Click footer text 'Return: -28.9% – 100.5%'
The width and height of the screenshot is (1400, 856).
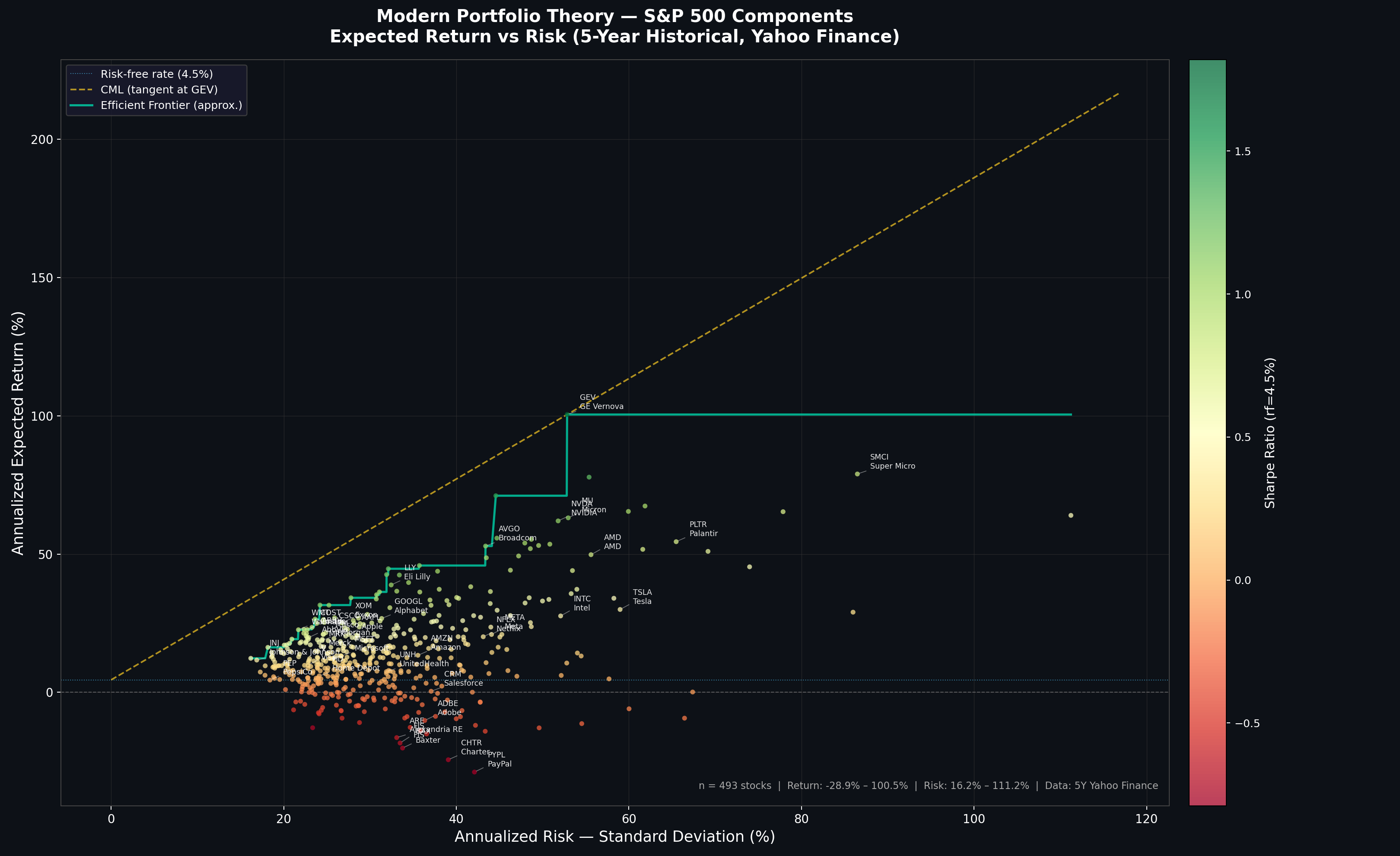click(847, 786)
